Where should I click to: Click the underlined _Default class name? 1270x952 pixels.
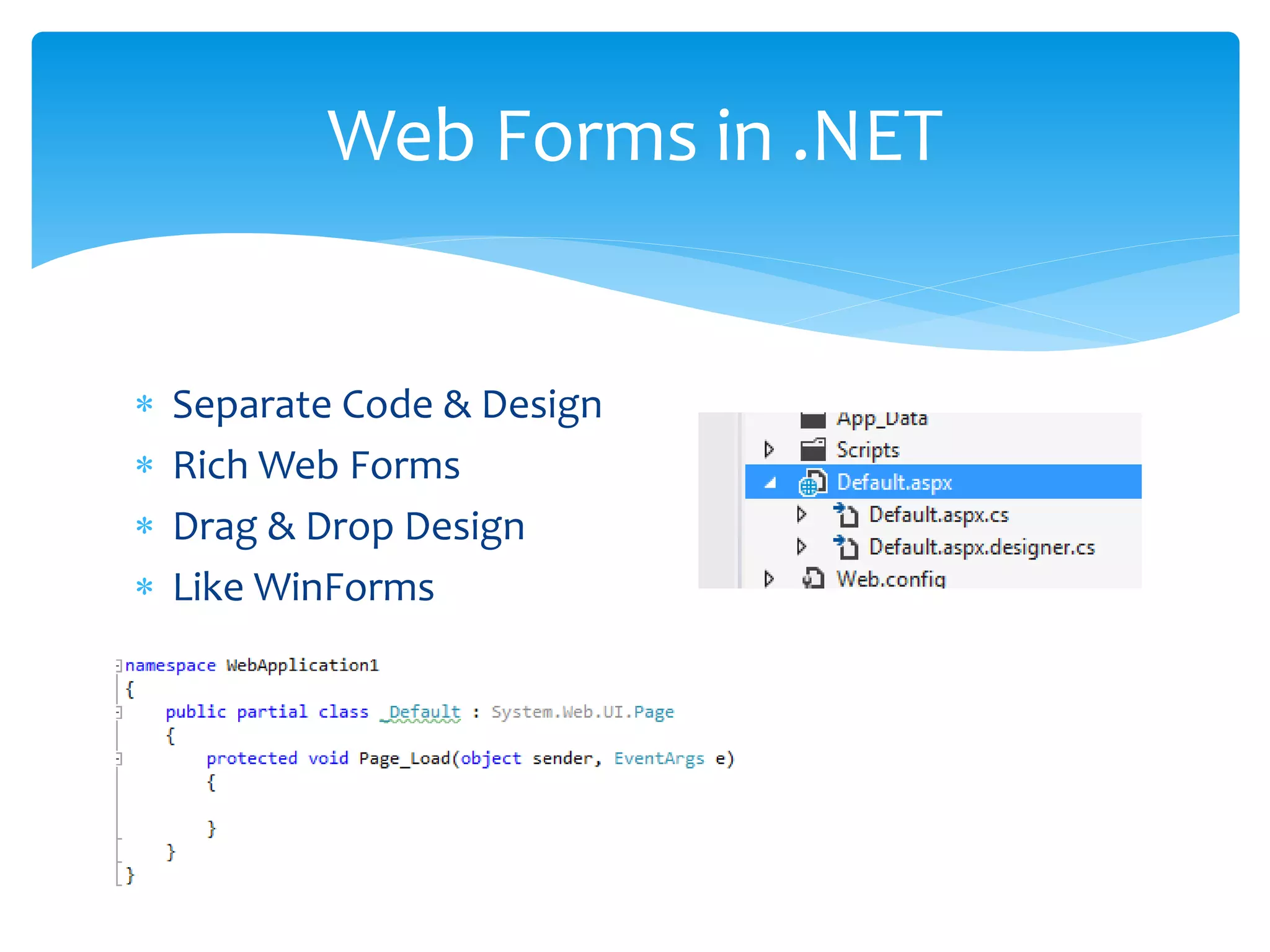[x=421, y=712]
